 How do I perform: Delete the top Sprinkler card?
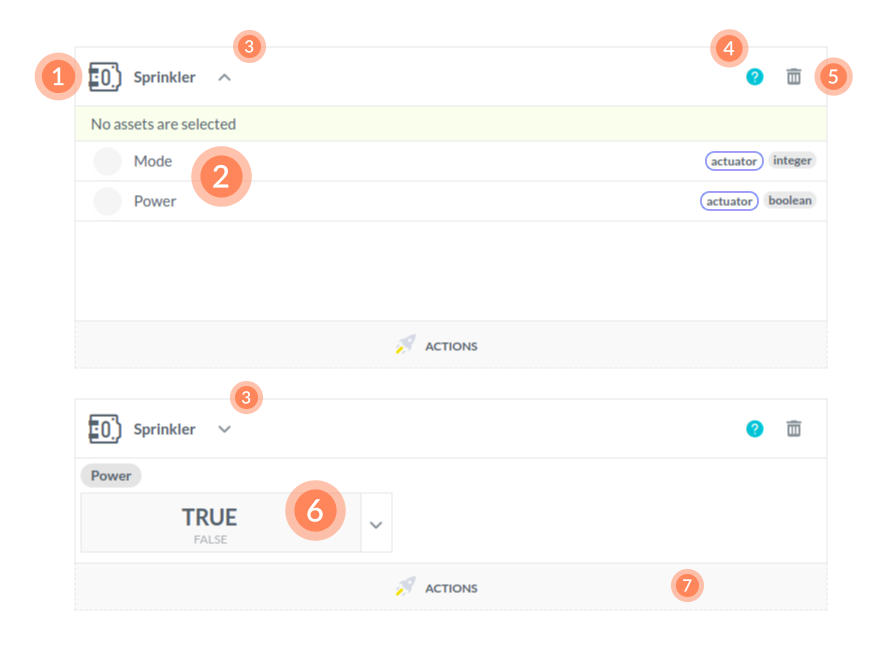point(794,76)
